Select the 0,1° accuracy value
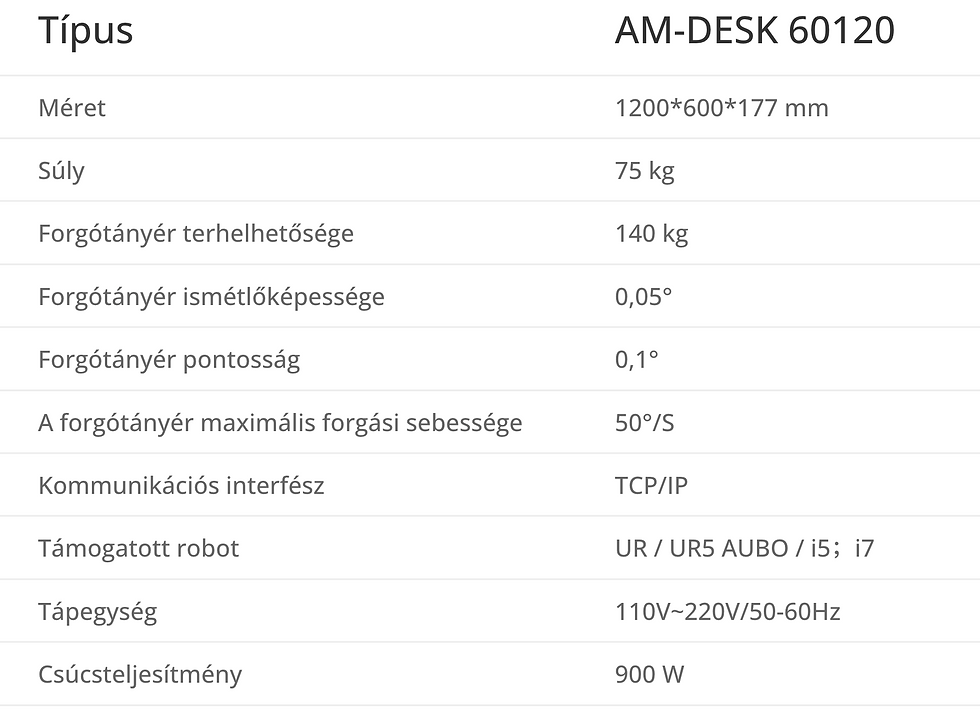Viewport: 980px width, 710px height. click(x=636, y=360)
